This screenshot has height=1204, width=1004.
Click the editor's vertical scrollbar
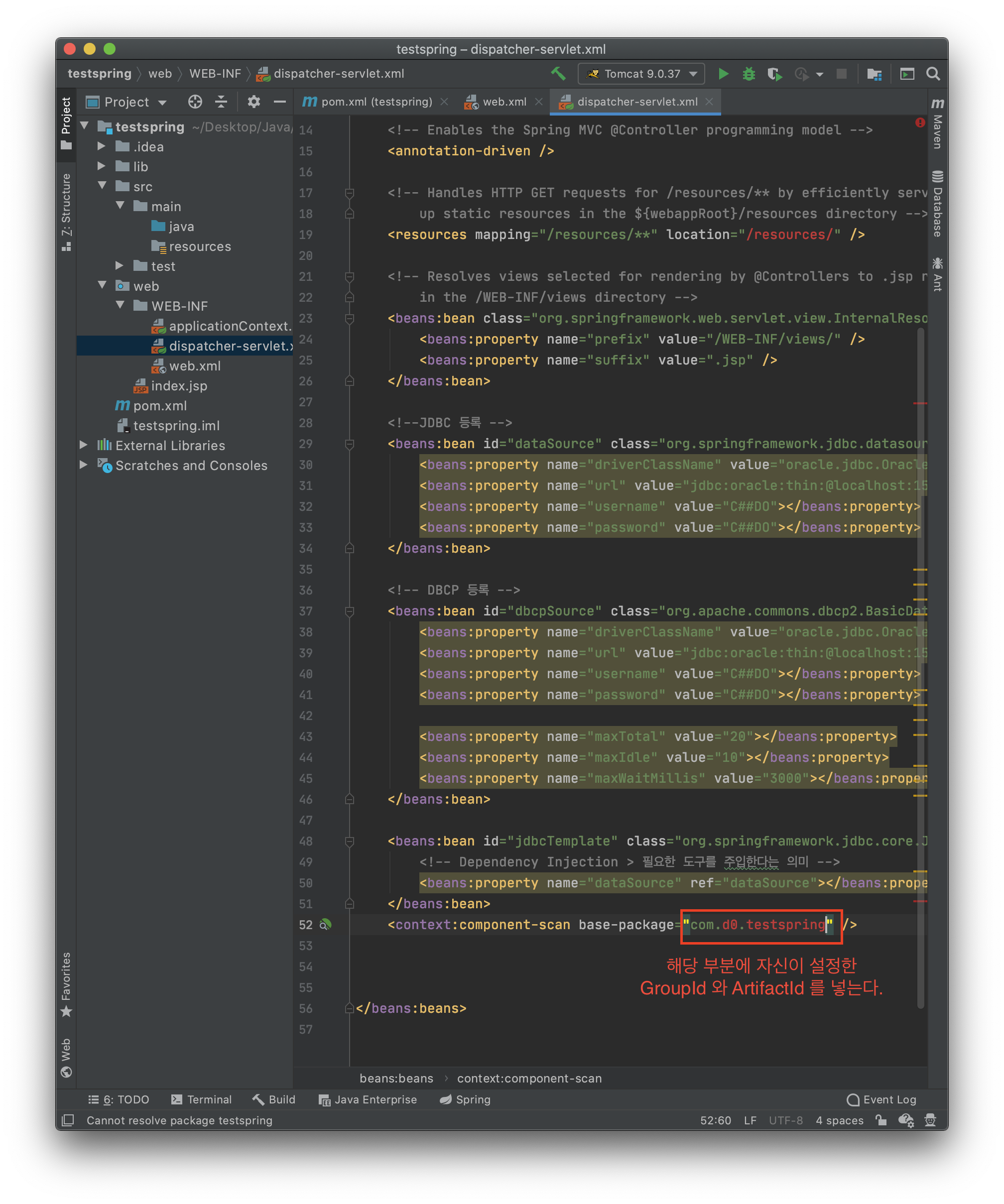(x=920, y=665)
